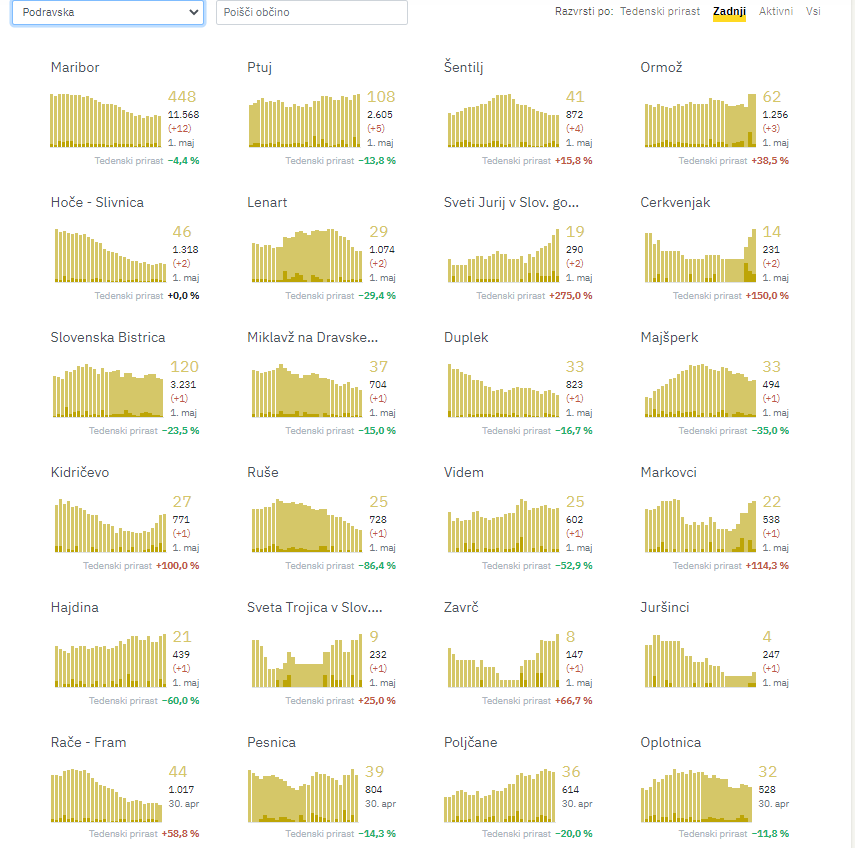Click the Oplotnica title
The height and width of the screenshot is (848, 855).
coord(671,742)
